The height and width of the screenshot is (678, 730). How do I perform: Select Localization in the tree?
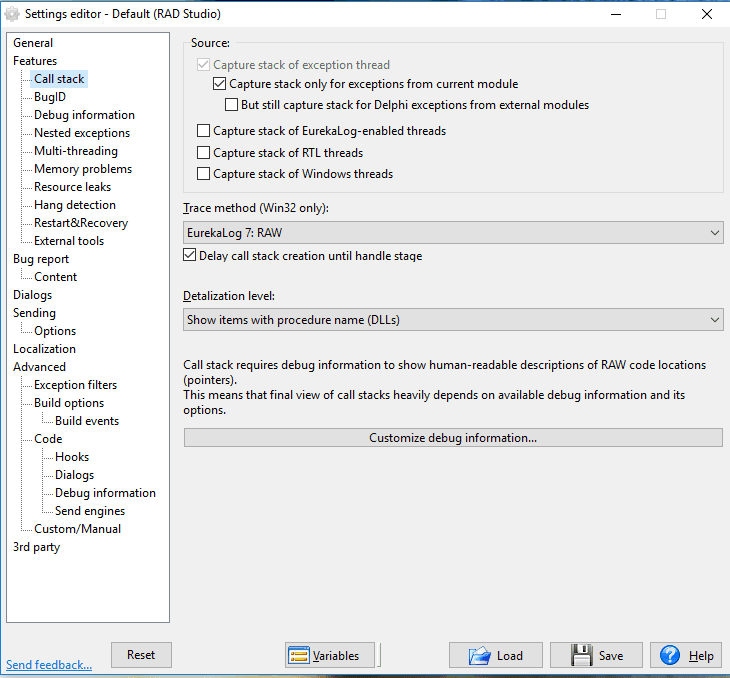point(44,349)
